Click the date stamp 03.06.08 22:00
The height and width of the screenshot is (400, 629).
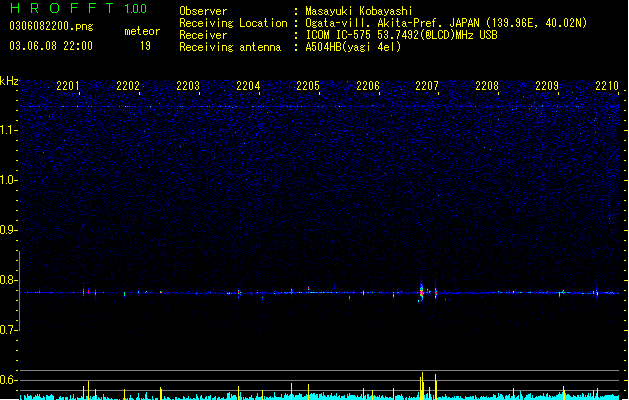coord(51,46)
